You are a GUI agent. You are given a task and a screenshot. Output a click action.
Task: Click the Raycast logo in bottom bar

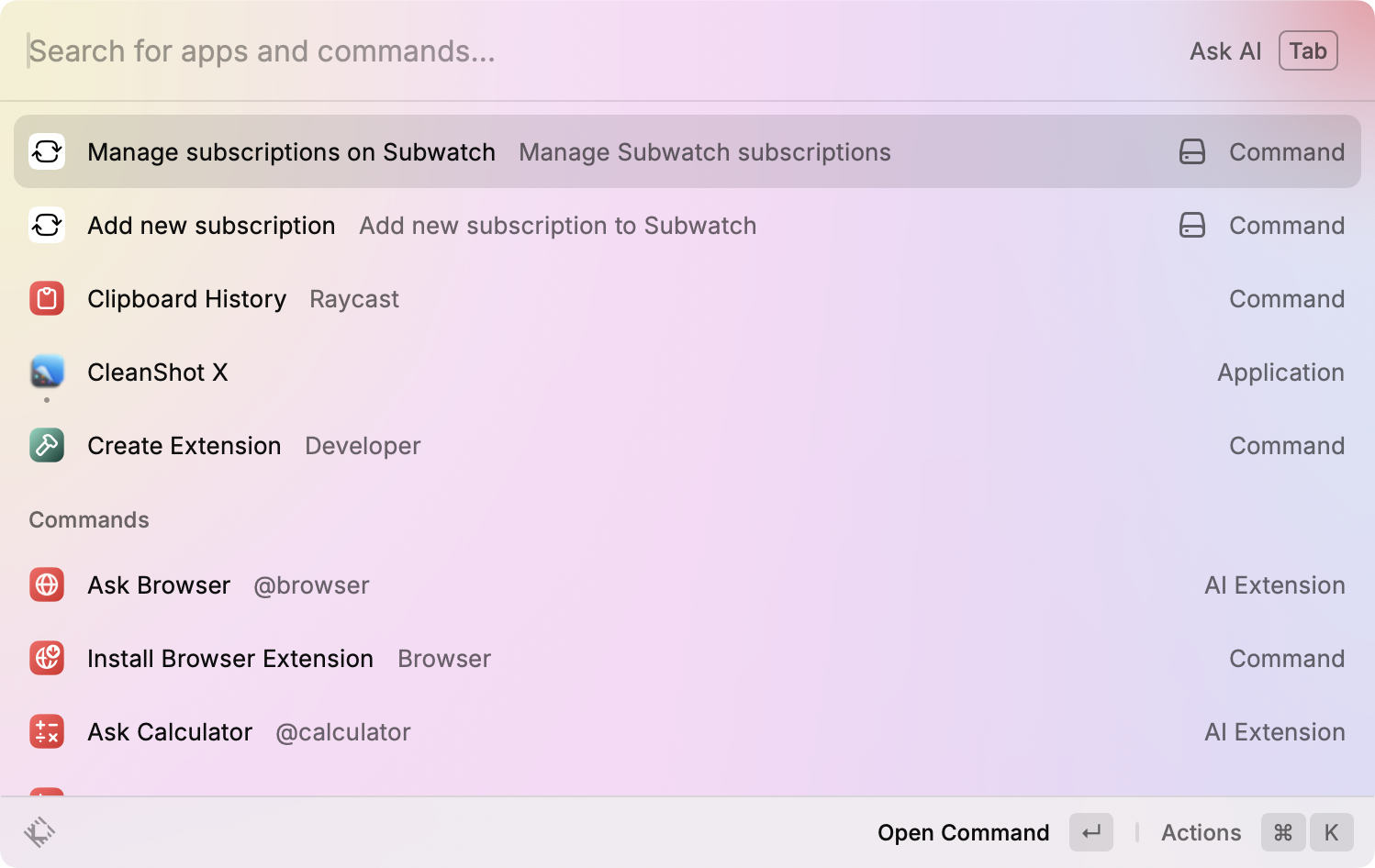click(39, 832)
